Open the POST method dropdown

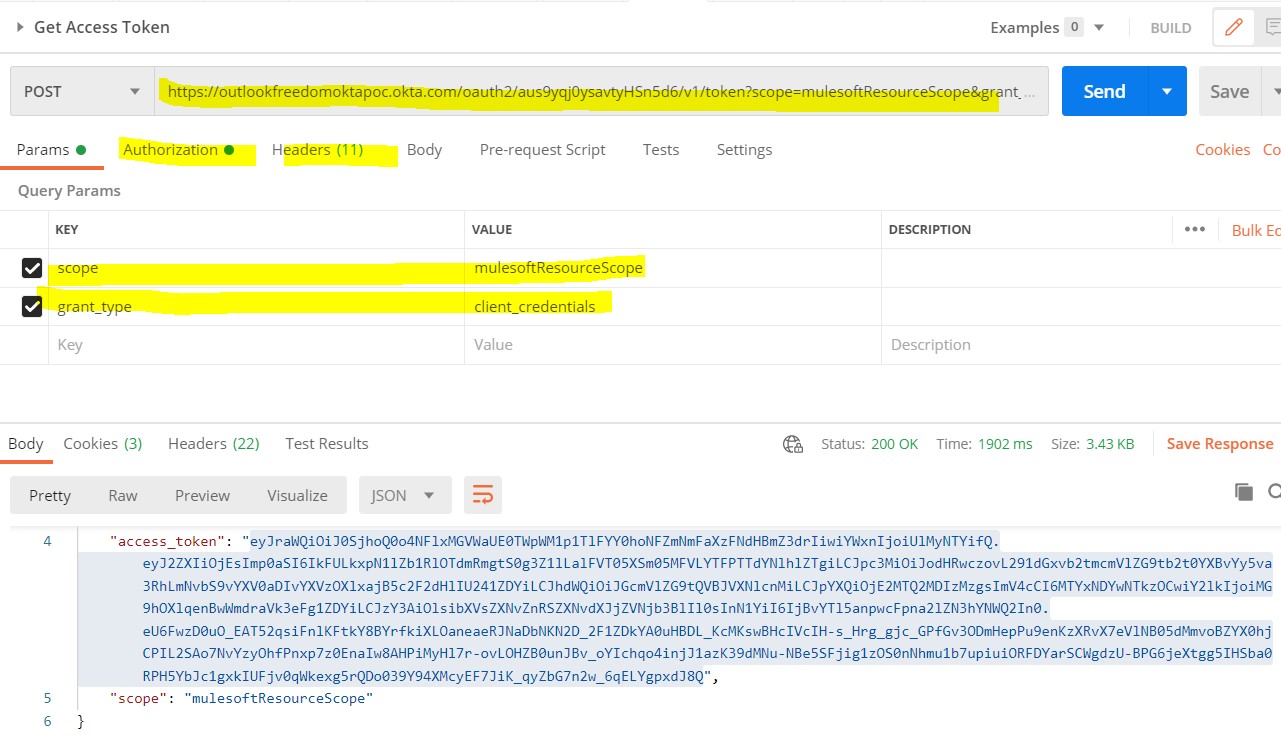point(82,91)
